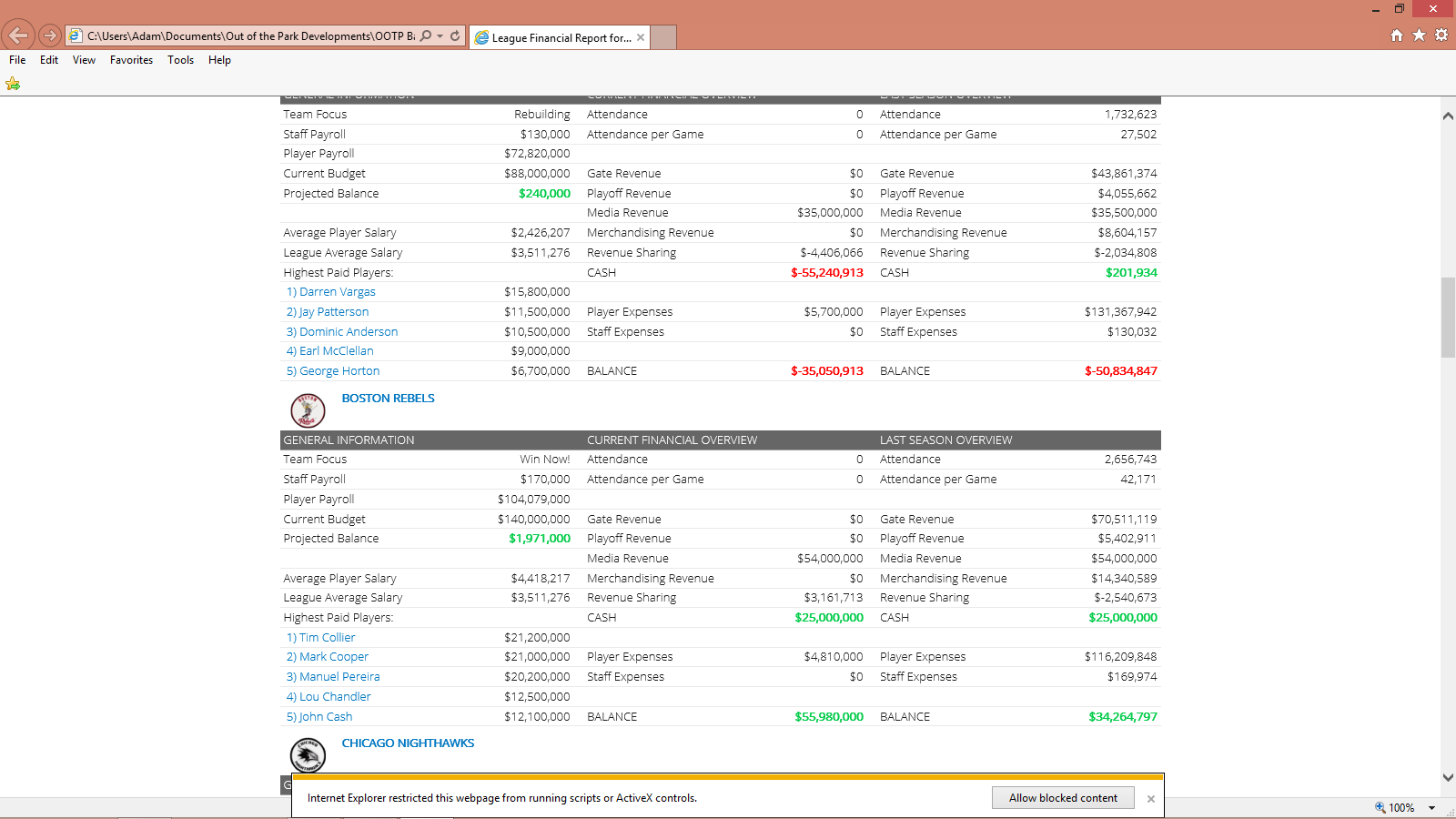
Task: Switch to League Financial Report tab
Action: tap(560, 37)
